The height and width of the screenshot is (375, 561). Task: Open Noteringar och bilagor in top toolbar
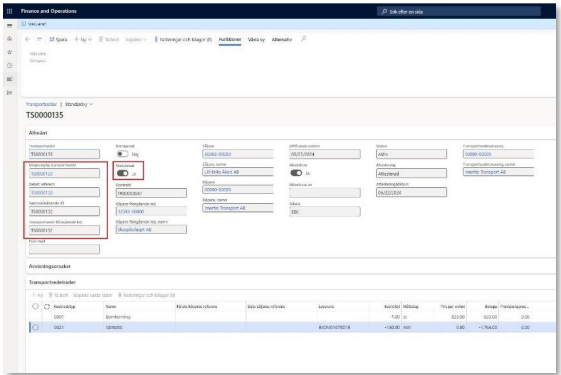(183, 39)
